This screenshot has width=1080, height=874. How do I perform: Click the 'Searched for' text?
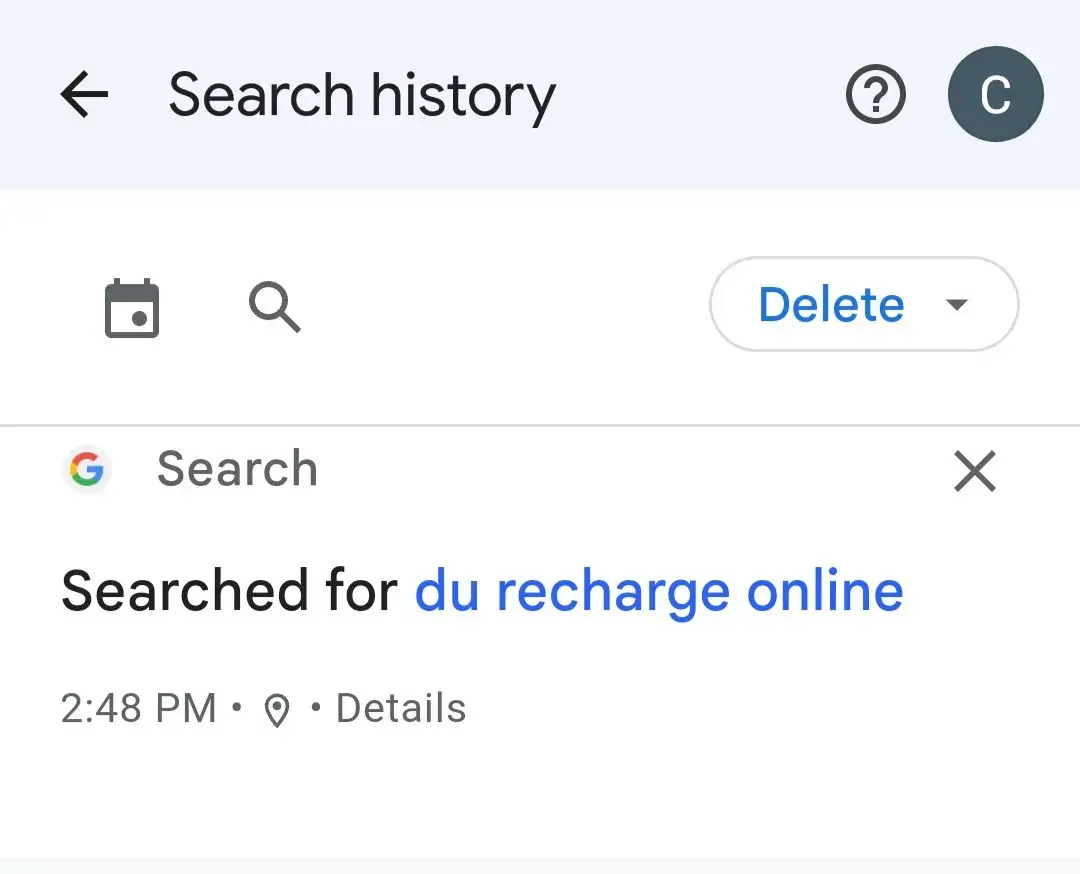229,591
